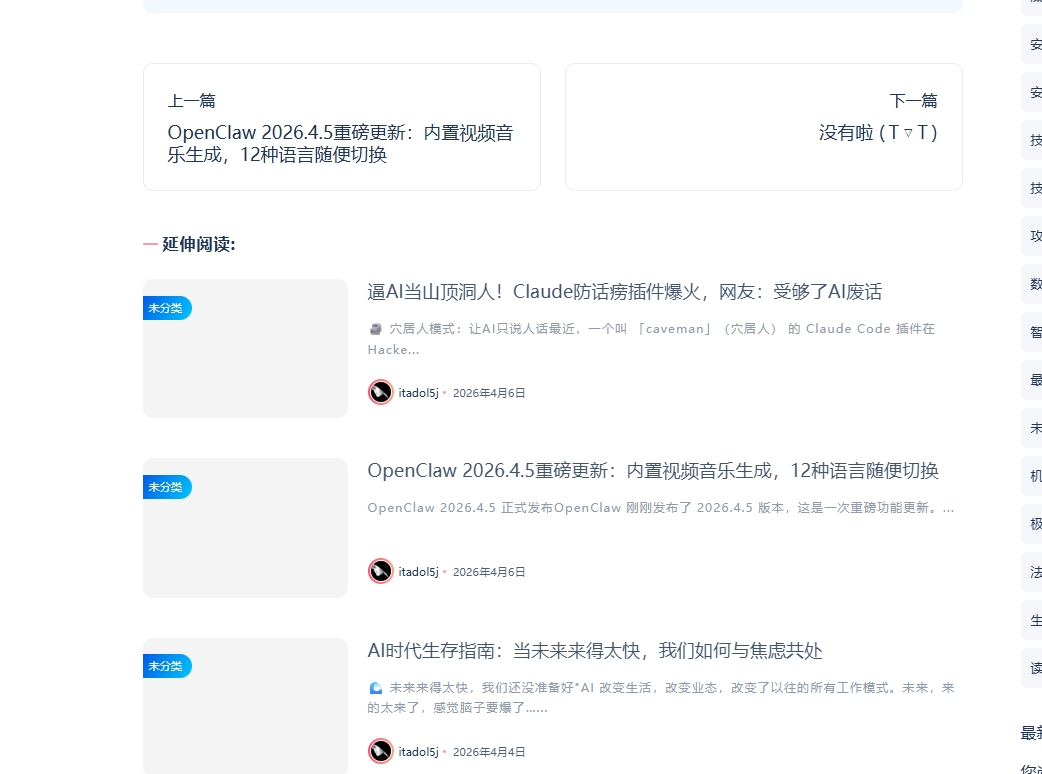Click the date 2026年4月4日 on the bottom article

tap(489, 751)
